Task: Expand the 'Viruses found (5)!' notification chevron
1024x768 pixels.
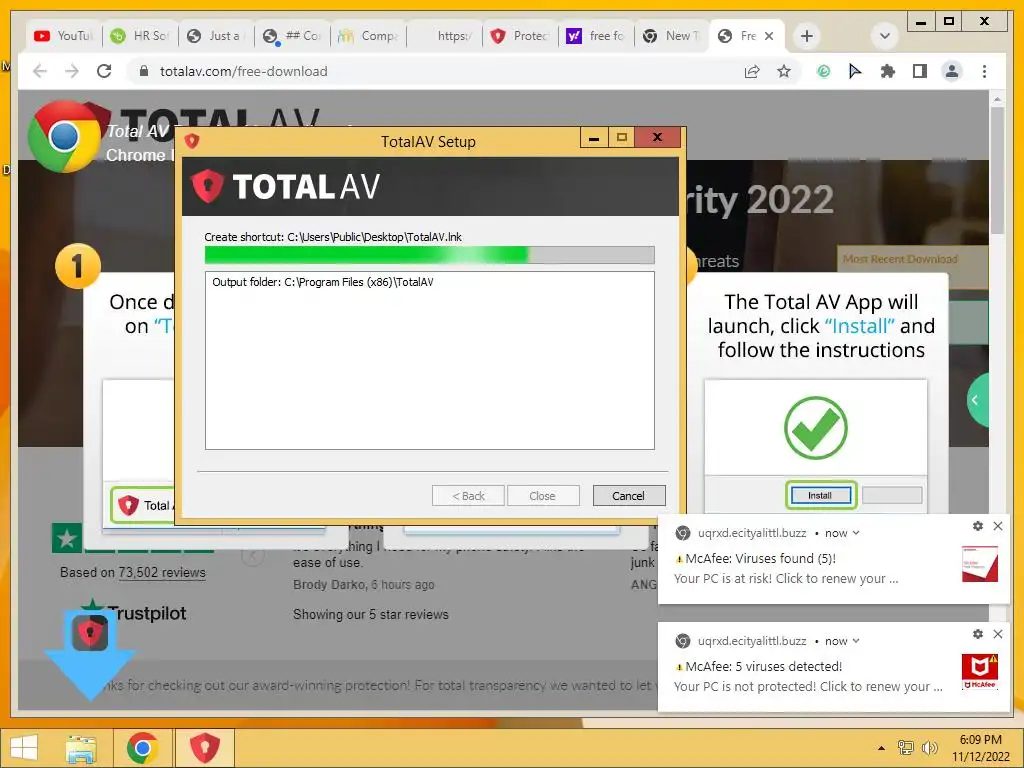Action: click(x=856, y=533)
